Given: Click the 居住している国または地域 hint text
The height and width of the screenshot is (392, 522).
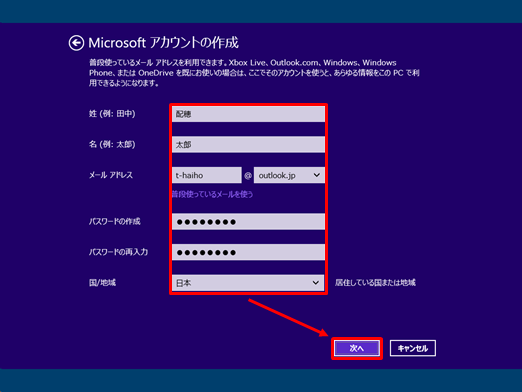Looking at the screenshot, I should pos(375,283).
